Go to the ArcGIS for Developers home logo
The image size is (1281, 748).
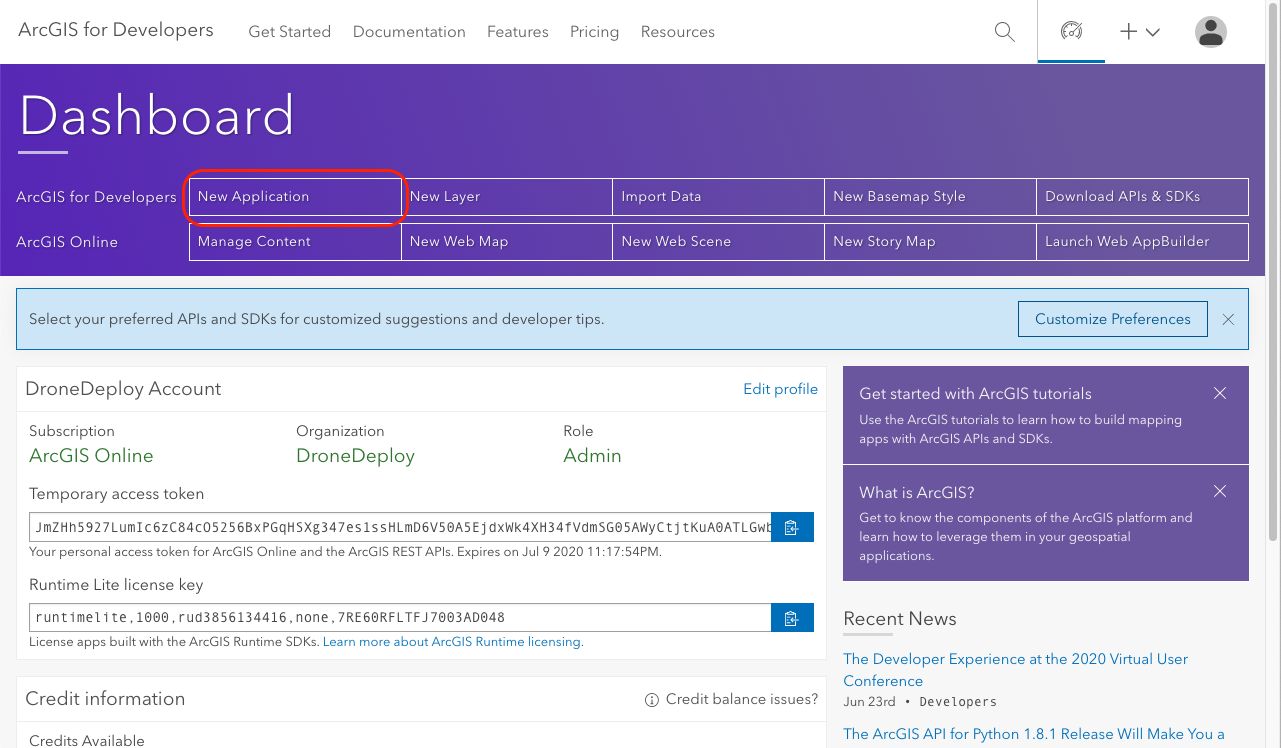coord(116,30)
